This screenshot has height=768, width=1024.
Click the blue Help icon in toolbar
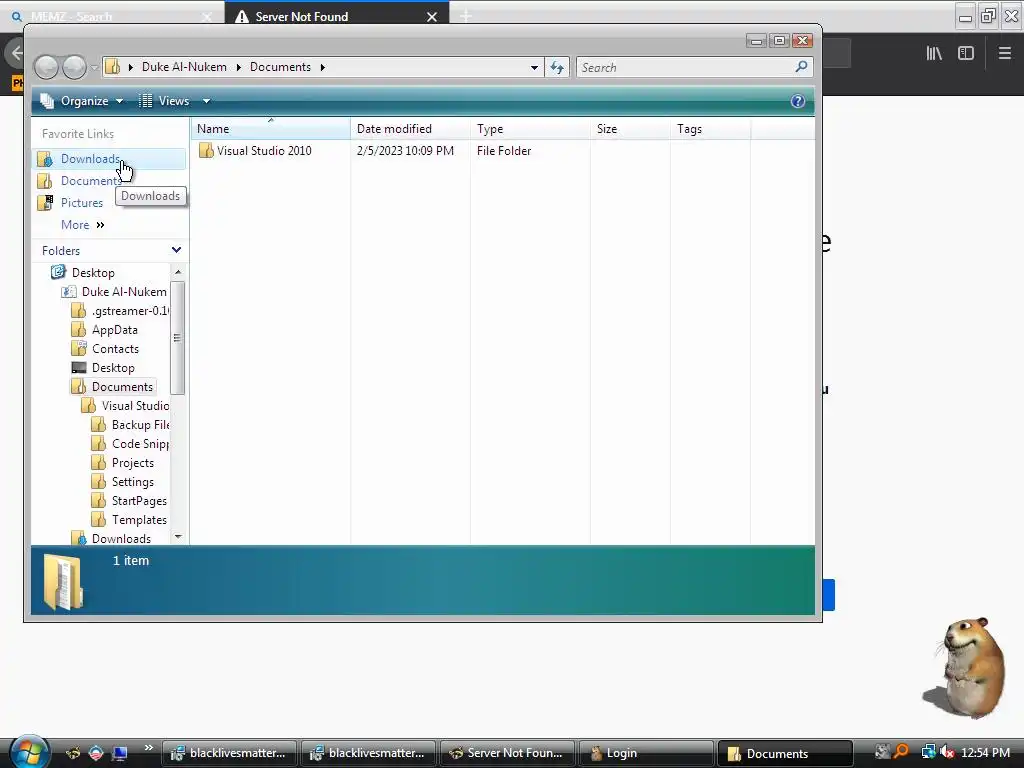point(797,101)
